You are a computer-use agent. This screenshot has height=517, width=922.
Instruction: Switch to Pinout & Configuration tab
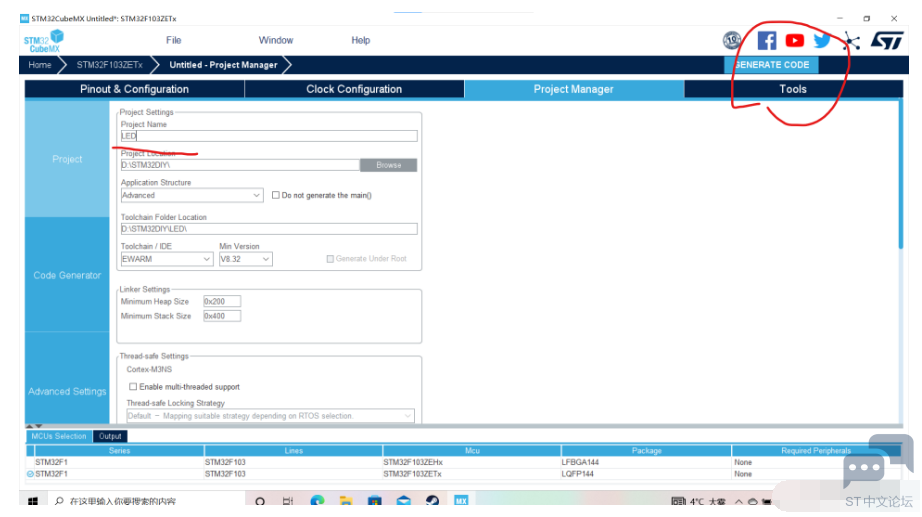(135, 89)
